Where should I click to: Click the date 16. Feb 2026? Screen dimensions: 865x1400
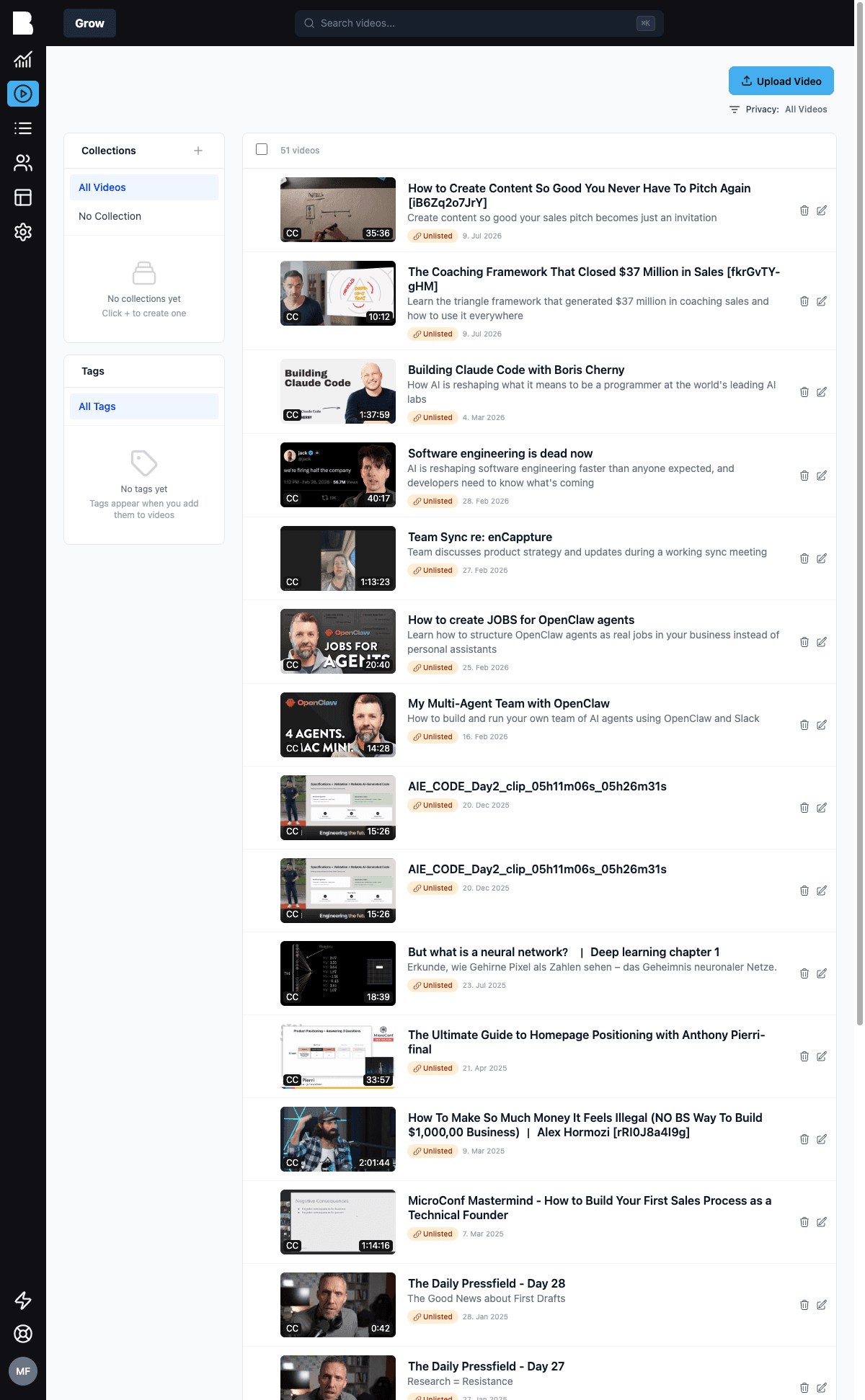(x=485, y=737)
